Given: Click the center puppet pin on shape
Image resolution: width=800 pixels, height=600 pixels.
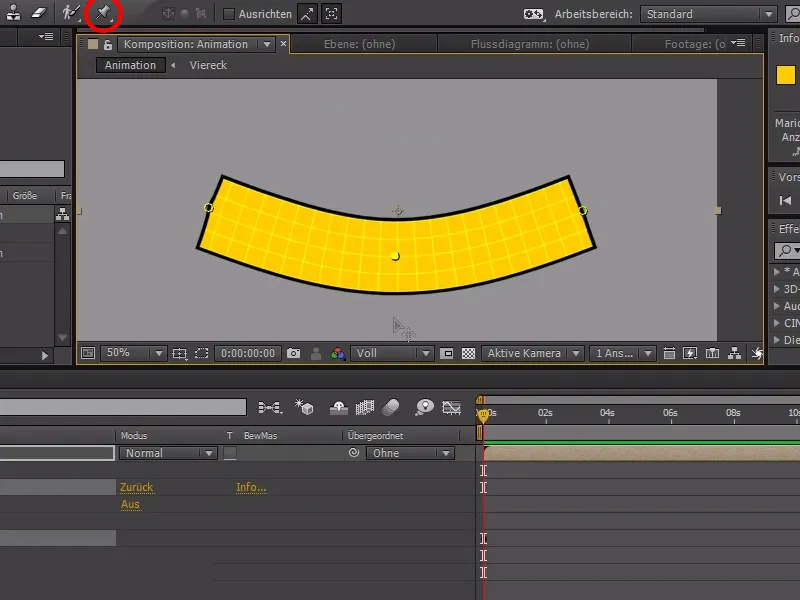Looking at the screenshot, I should pyautogui.click(x=395, y=256).
